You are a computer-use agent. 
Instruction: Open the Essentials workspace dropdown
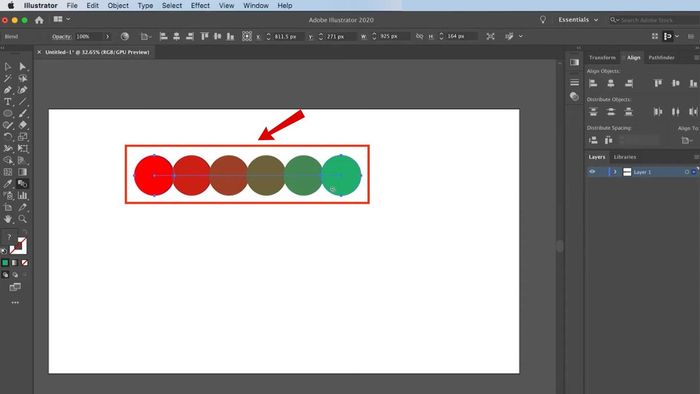[578, 20]
